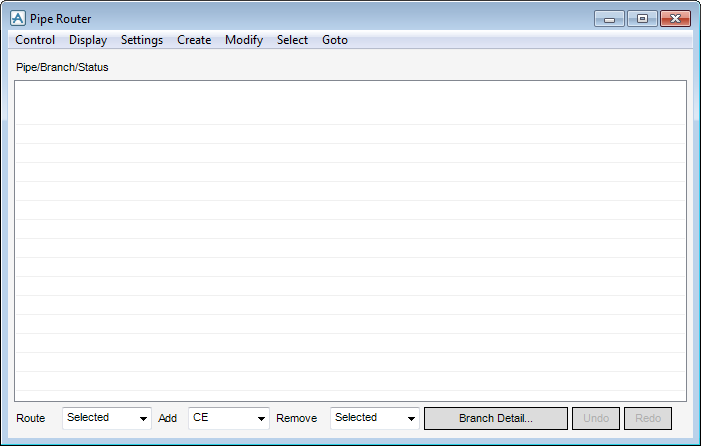701x446 pixels.
Task: Open the Modify menu
Action: click(244, 40)
